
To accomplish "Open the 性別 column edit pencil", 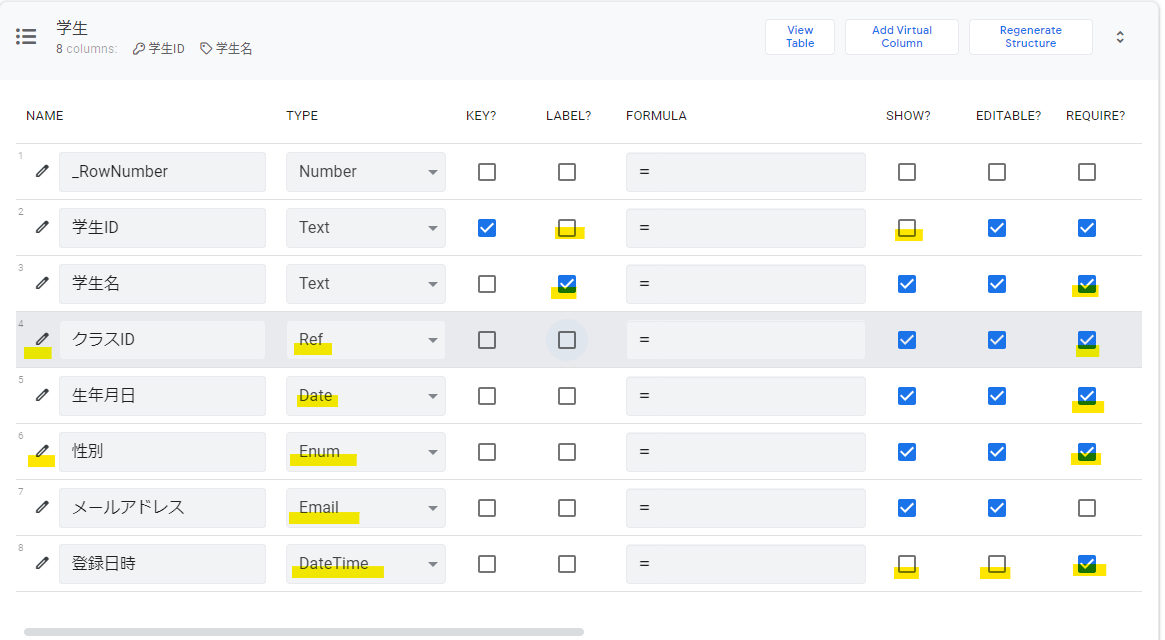I will [42, 451].
